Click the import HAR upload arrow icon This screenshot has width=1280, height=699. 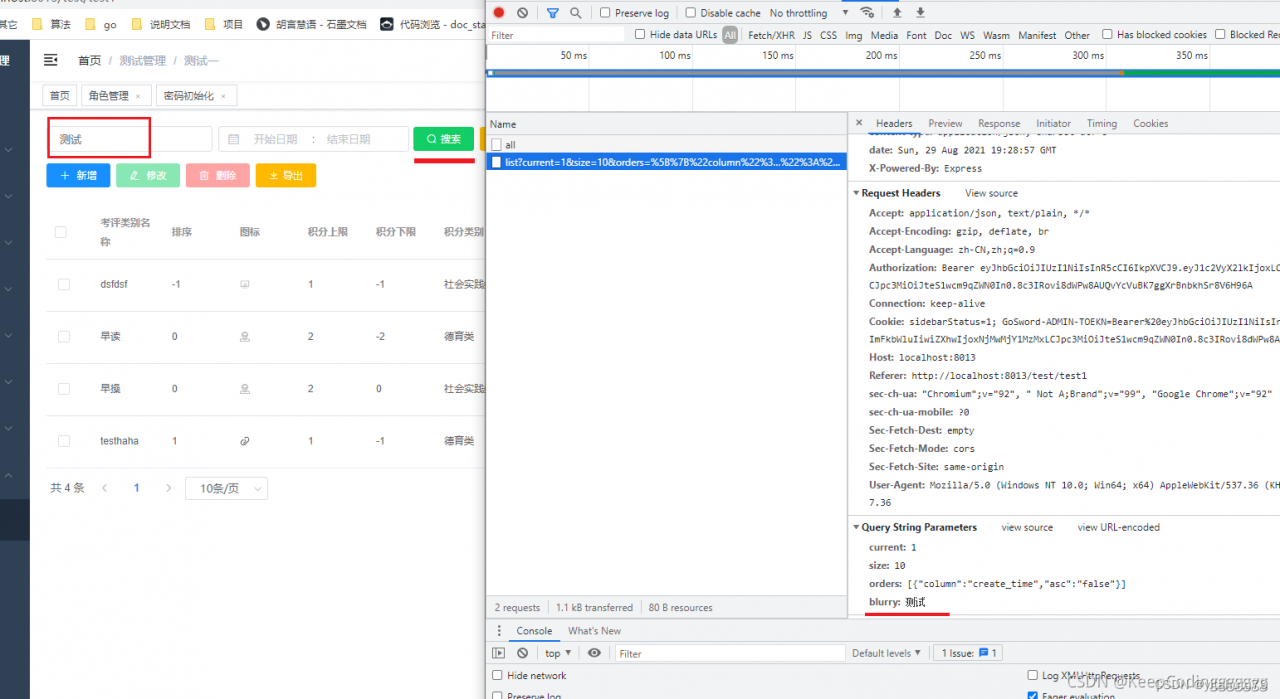click(897, 13)
